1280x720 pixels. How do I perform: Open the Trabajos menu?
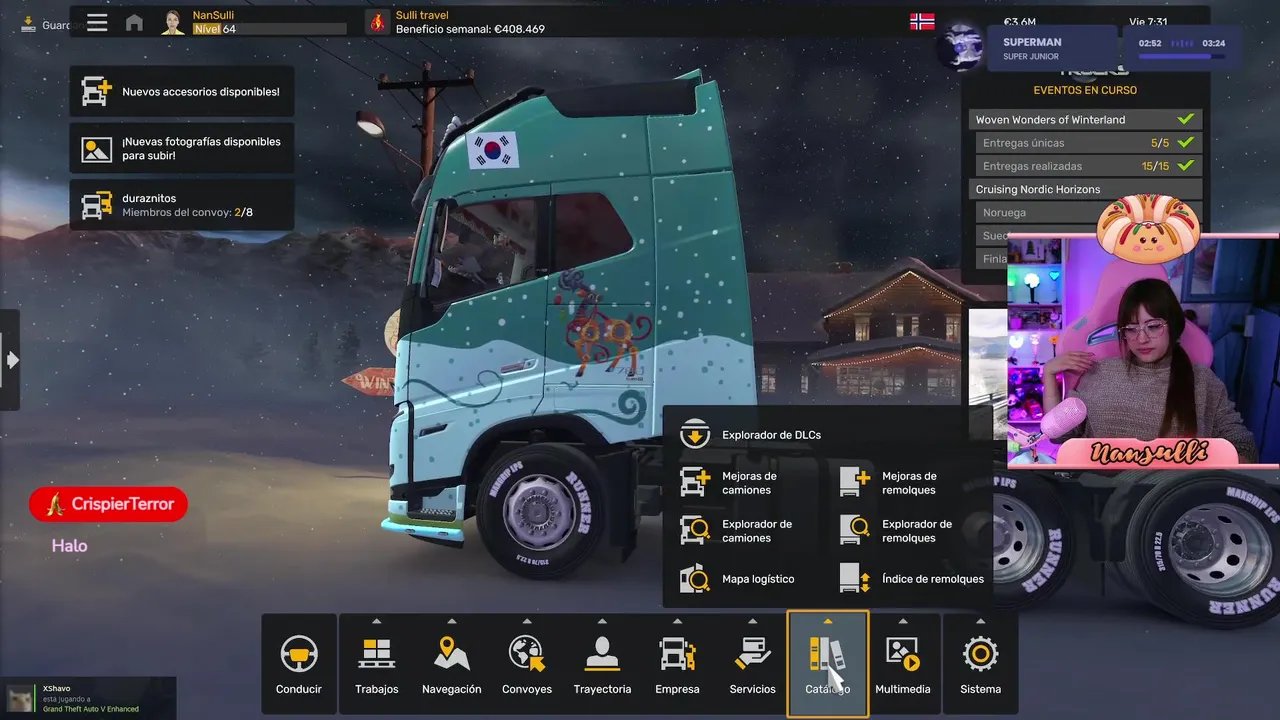[x=377, y=664]
